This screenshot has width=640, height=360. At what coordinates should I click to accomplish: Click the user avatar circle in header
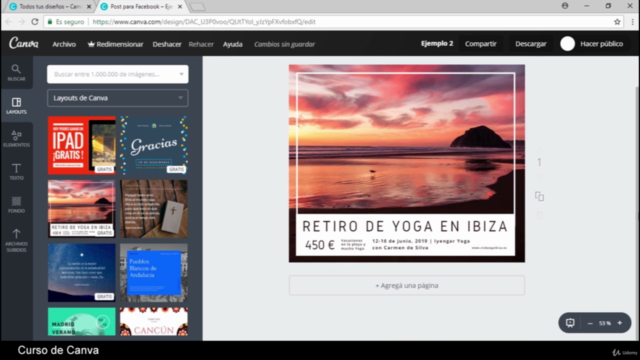click(567, 44)
